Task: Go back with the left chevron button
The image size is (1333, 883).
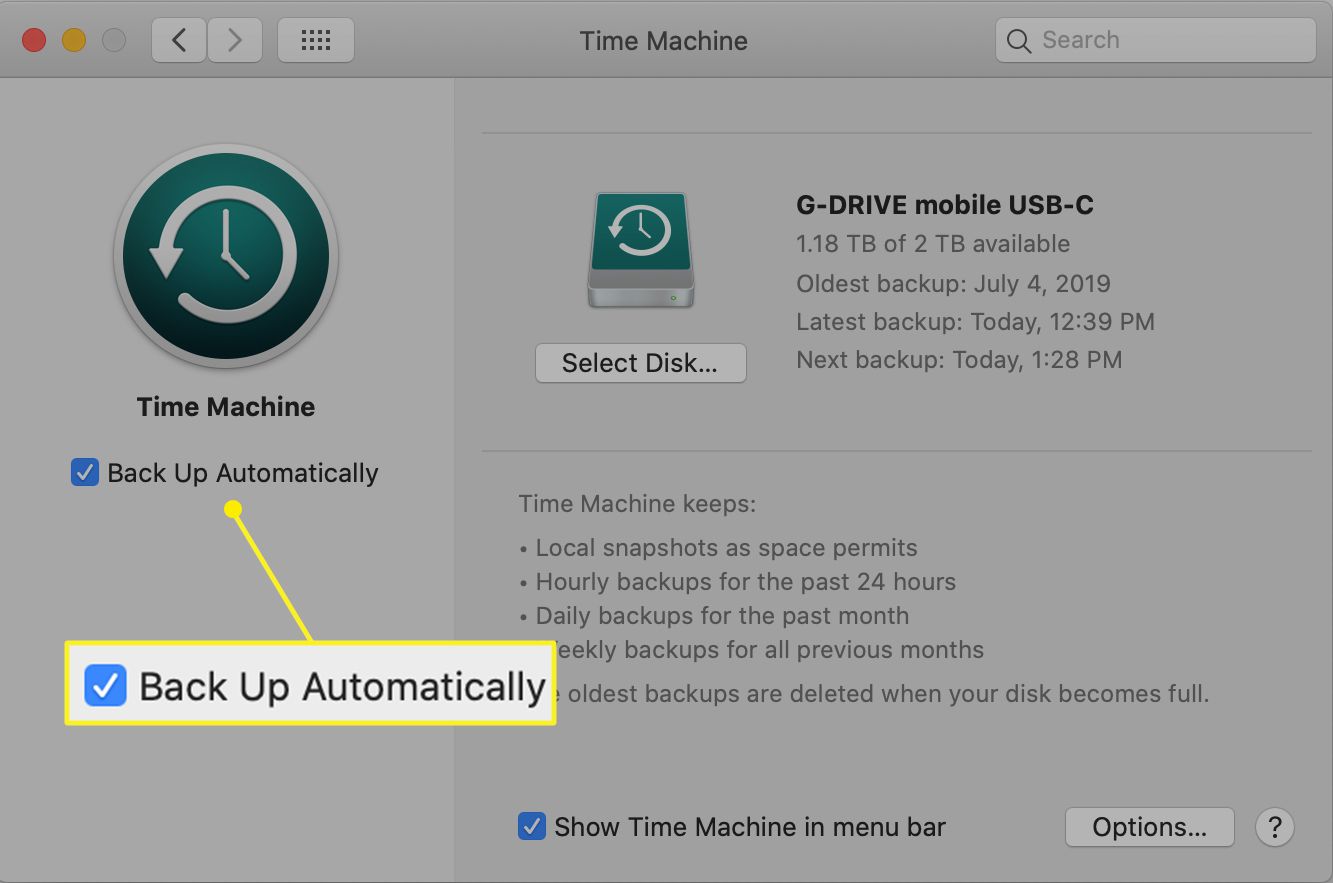Action: (180, 40)
